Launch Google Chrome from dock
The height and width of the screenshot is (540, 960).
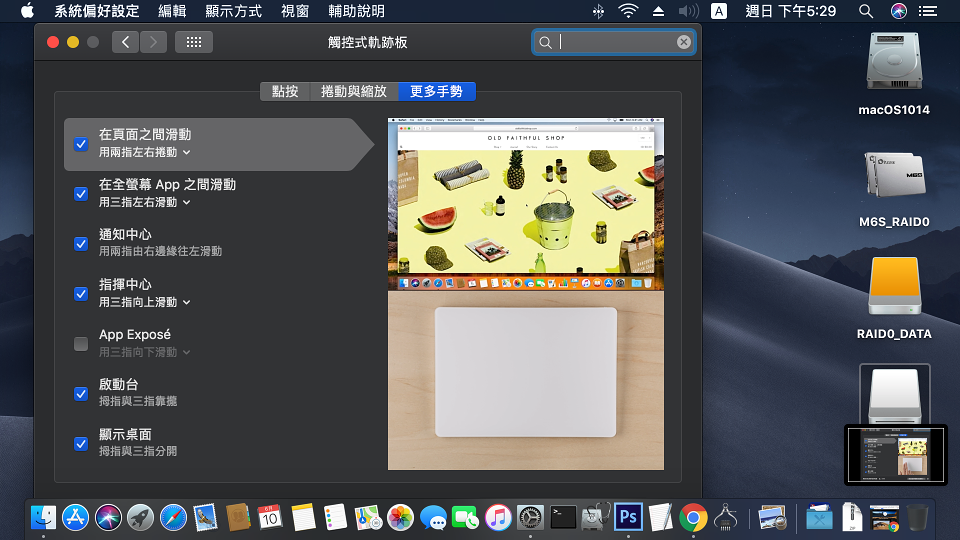point(693,518)
